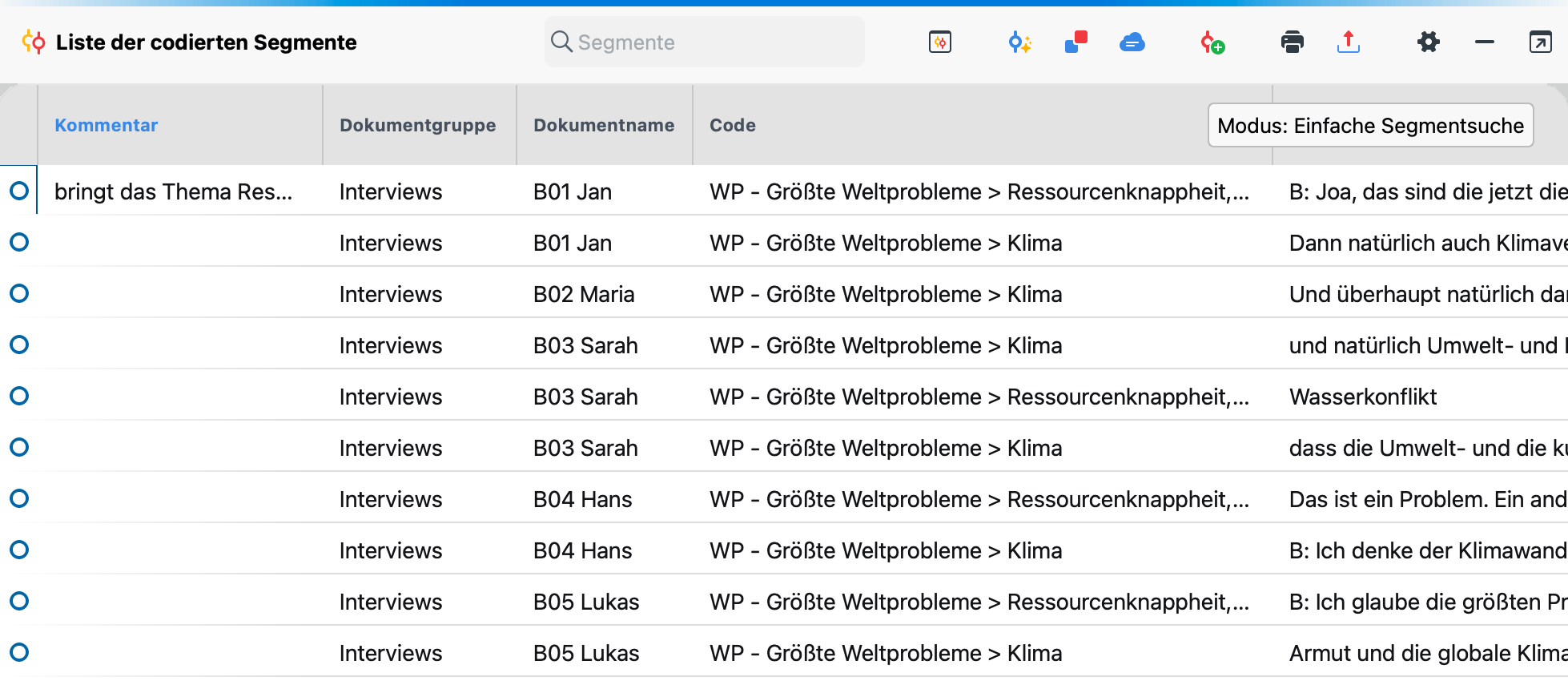Click 'Liste der codierten Segmente' title
Screen dimensions: 1568x697
pyautogui.click(x=207, y=42)
